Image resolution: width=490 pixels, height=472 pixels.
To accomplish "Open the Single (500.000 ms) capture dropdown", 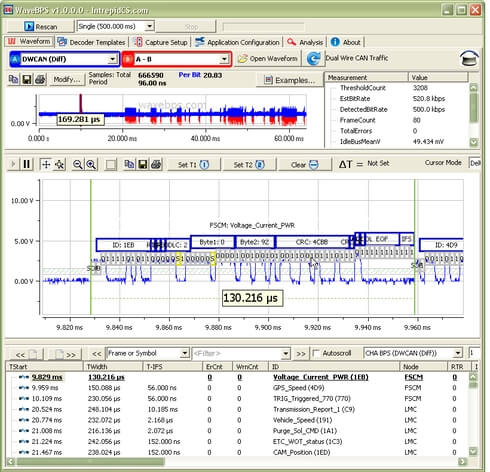I will pyautogui.click(x=115, y=26).
